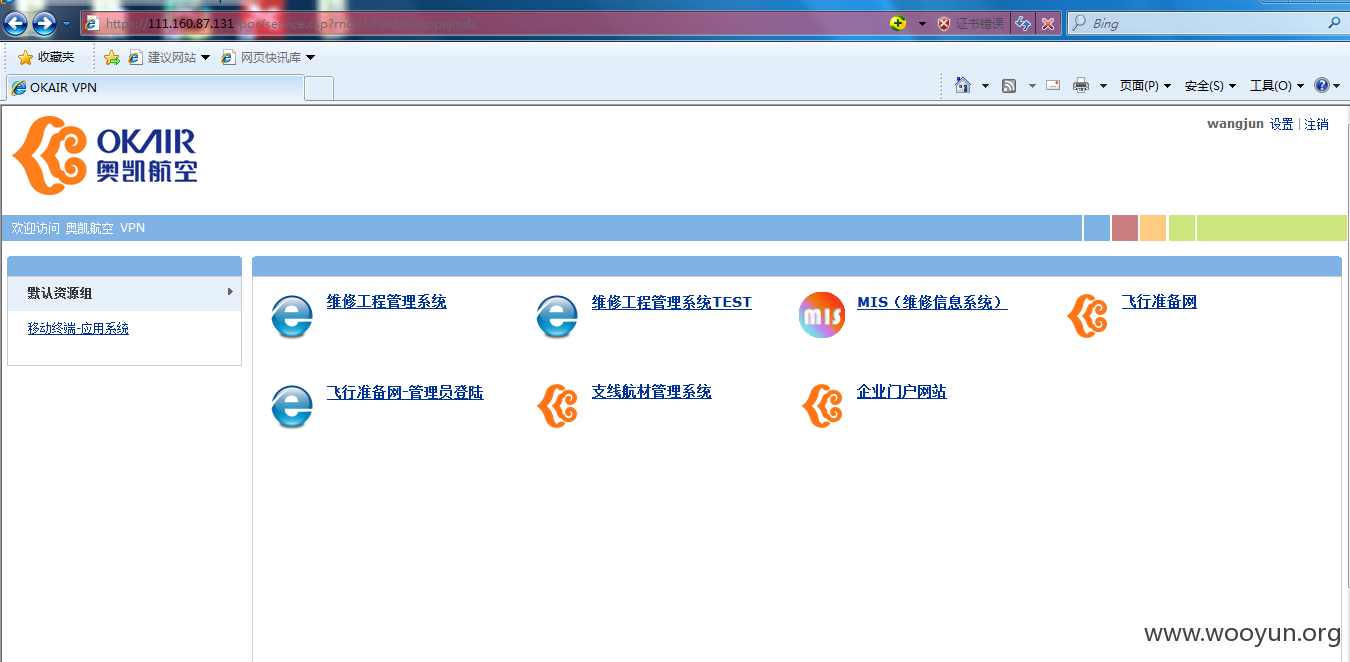Select the red theme color swatch
1350x662 pixels.
1125,228
